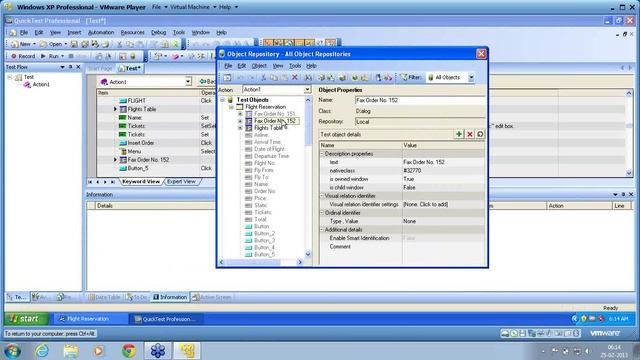The width and height of the screenshot is (640, 360).
Task: Open Debug menu in QuickTest
Action: pyautogui.click(x=158, y=33)
